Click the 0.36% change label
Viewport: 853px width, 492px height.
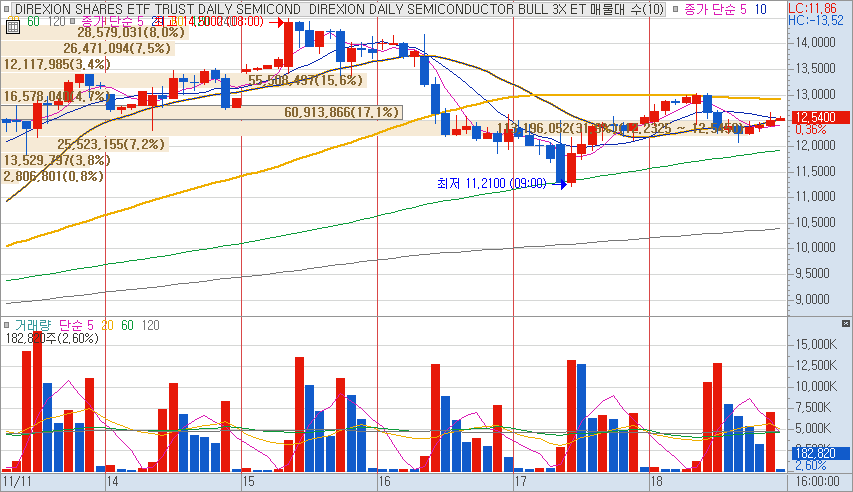[810, 130]
